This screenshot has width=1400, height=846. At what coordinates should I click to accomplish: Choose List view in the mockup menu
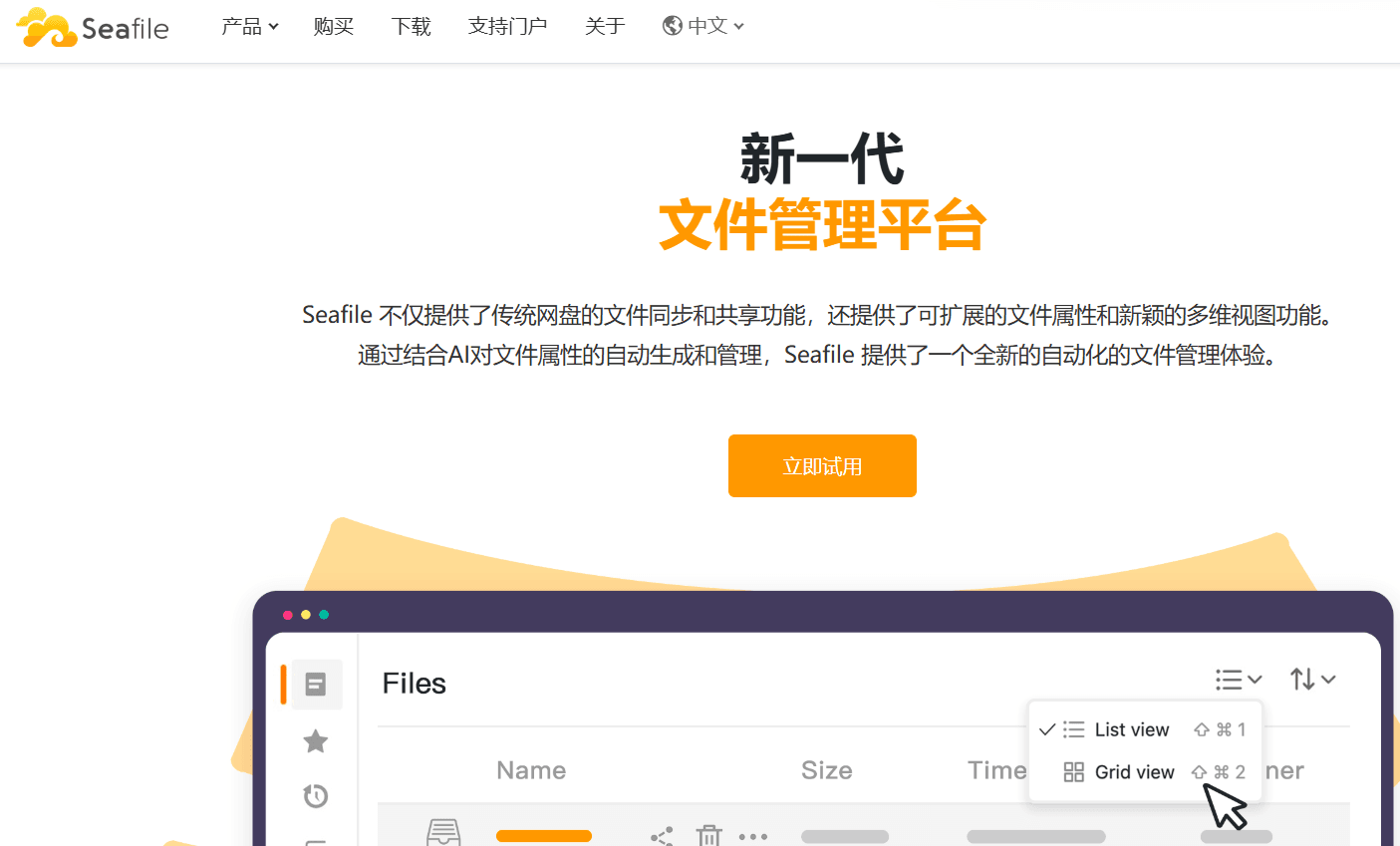point(1145,729)
